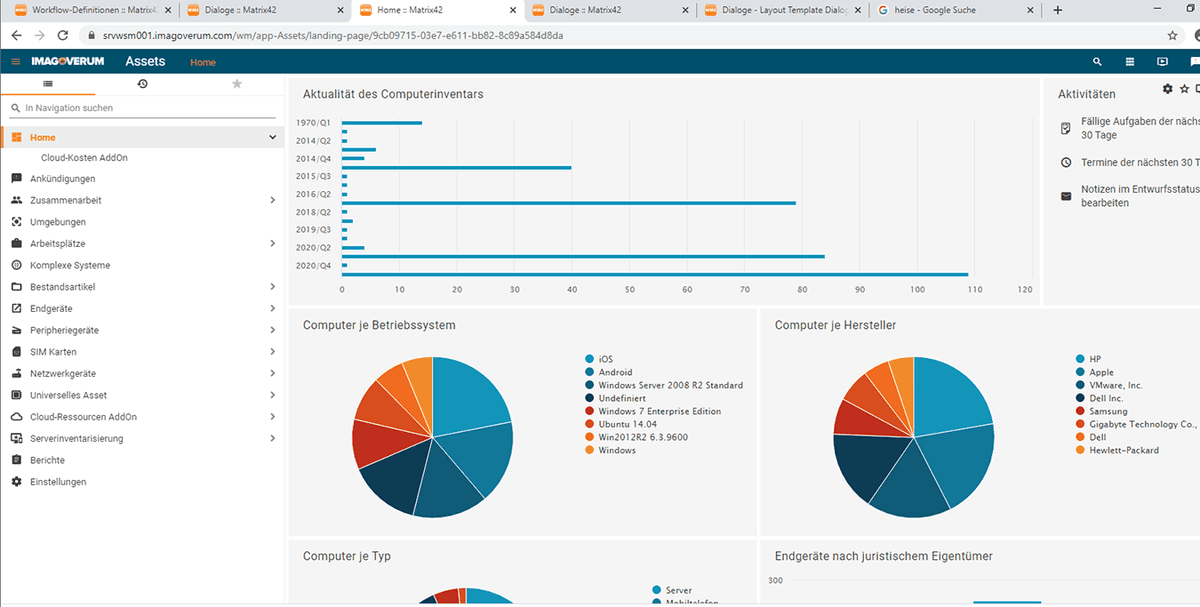The width and height of the screenshot is (1200, 607).
Task: Click the SIM Karten card icon
Action: pyautogui.click(x=16, y=352)
